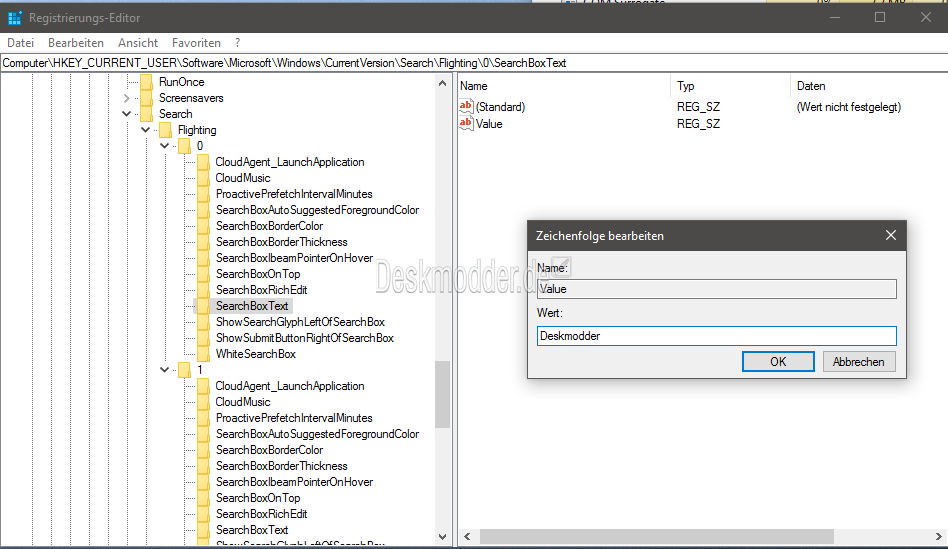Click tree scrollbar down arrow
948x549 pixels.
pyautogui.click(x=443, y=536)
